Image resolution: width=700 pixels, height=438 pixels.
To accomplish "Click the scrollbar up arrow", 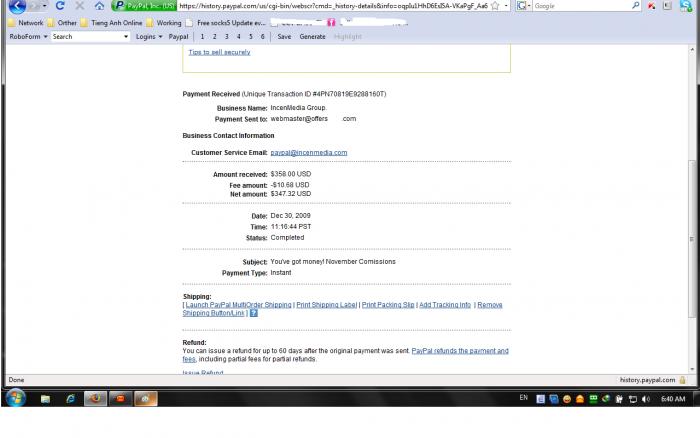I will tap(692, 49).
